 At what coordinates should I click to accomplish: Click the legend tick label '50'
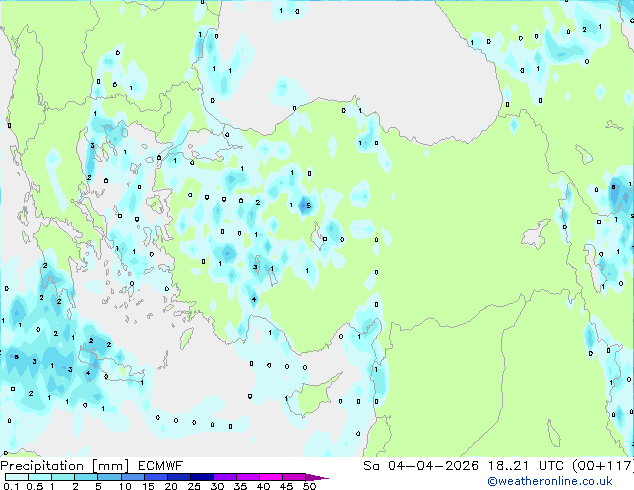tap(309, 486)
